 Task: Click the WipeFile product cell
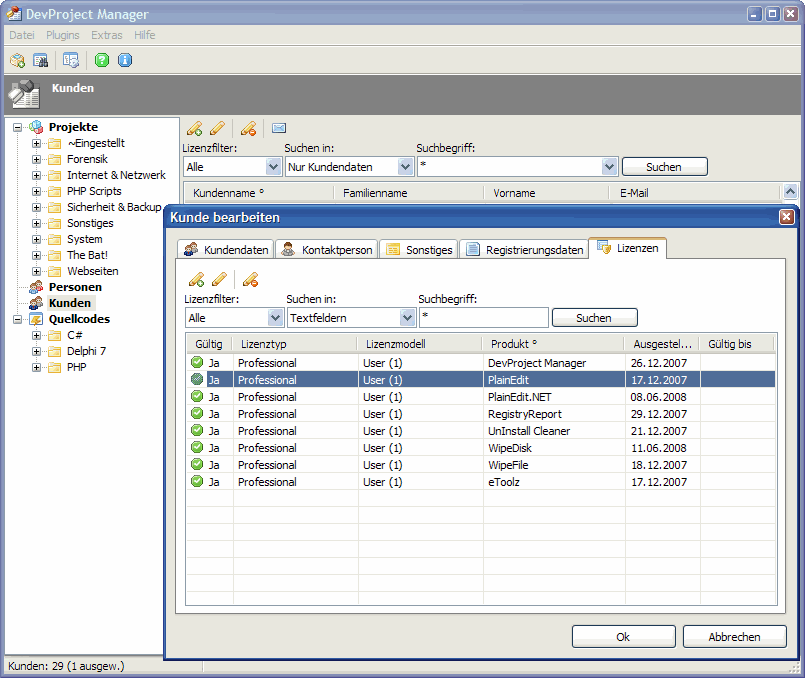point(554,464)
